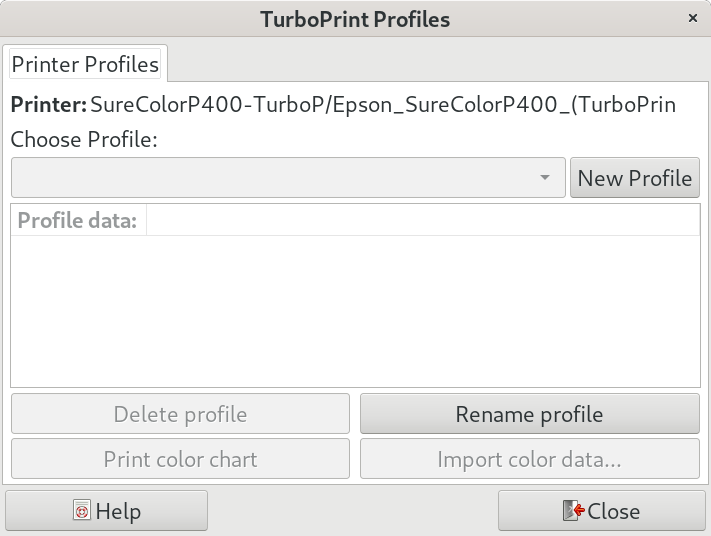Viewport: 711px width, 536px height.
Task: Click the exit door icon on Close button
Action: click(x=573, y=511)
